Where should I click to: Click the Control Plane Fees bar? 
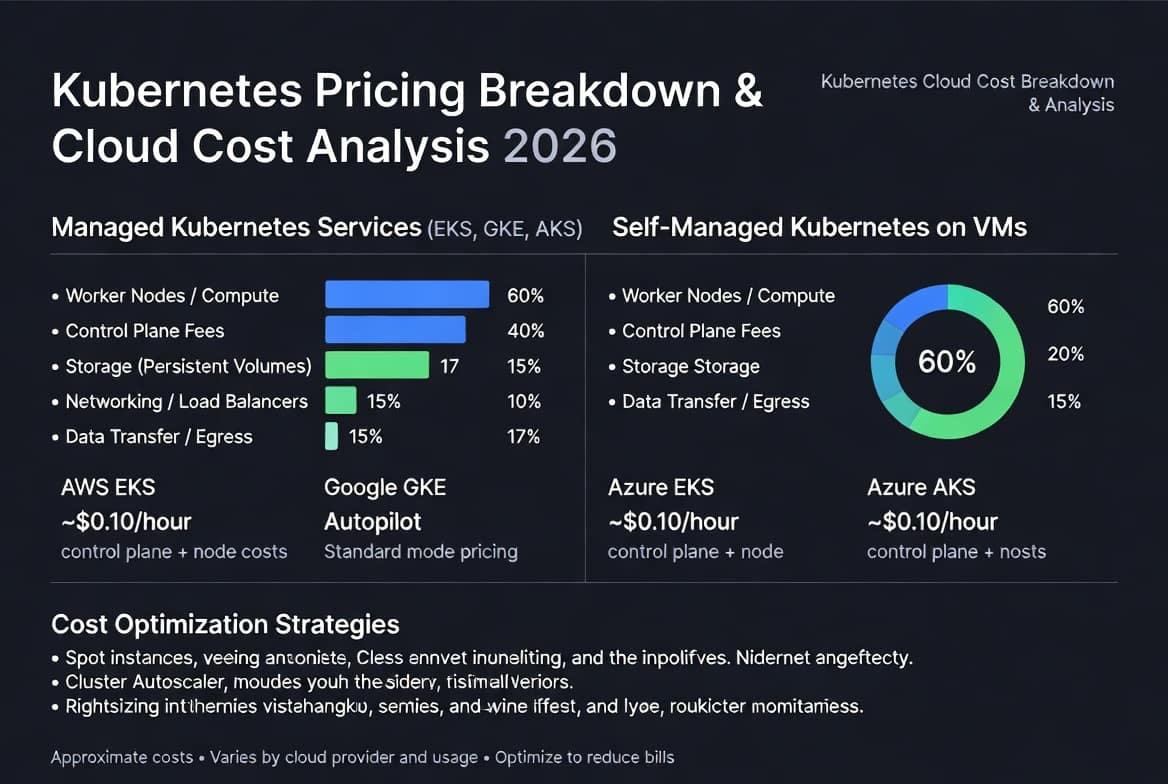[x=396, y=329]
